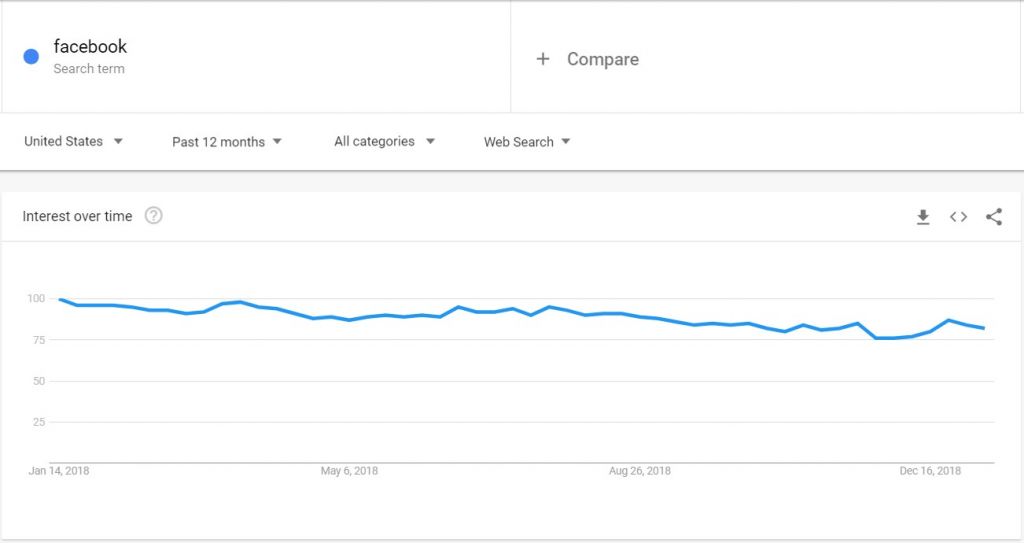Click the plus icon beside Compare
This screenshot has height=543, width=1024.
[543, 59]
